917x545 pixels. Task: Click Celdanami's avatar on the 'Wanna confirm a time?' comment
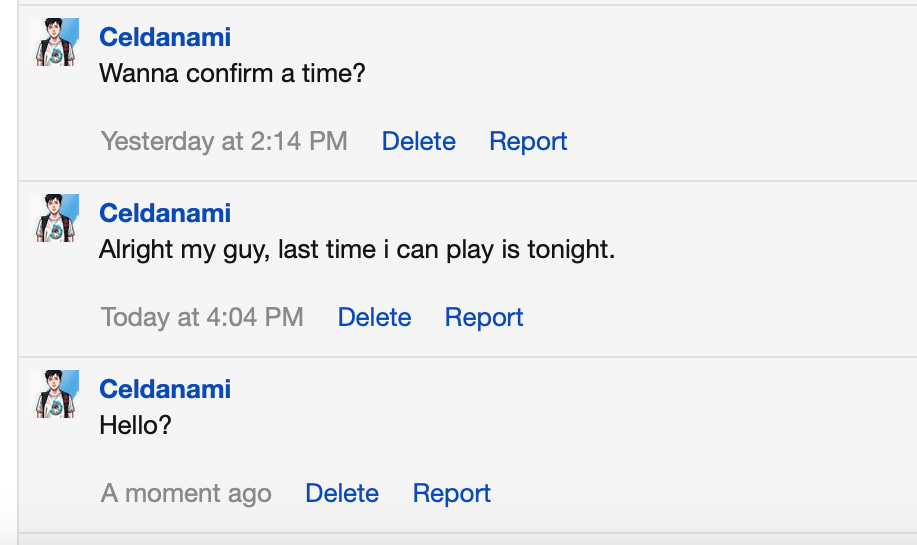coord(55,42)
